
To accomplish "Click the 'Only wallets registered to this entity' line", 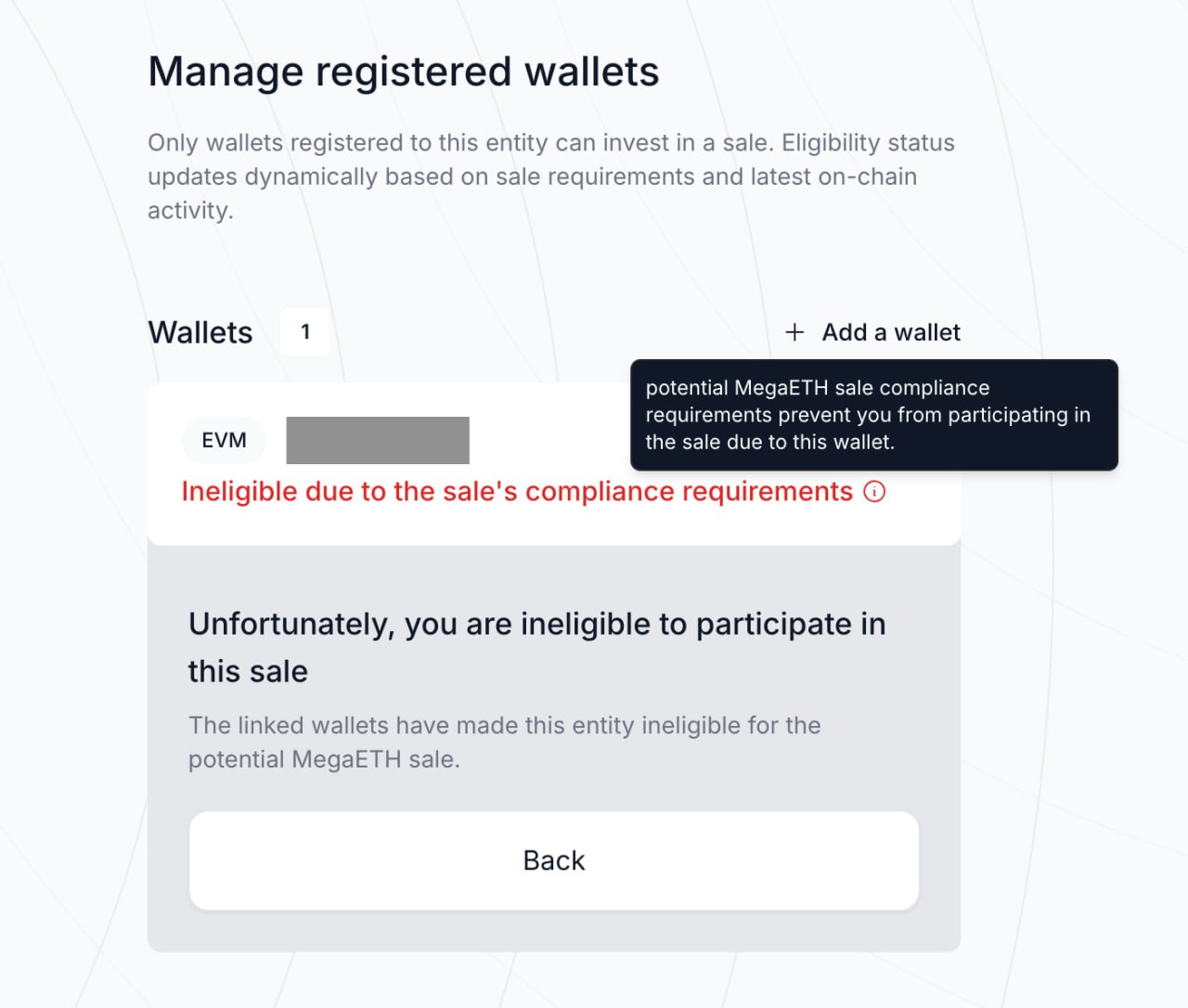I will coord(550,143).
